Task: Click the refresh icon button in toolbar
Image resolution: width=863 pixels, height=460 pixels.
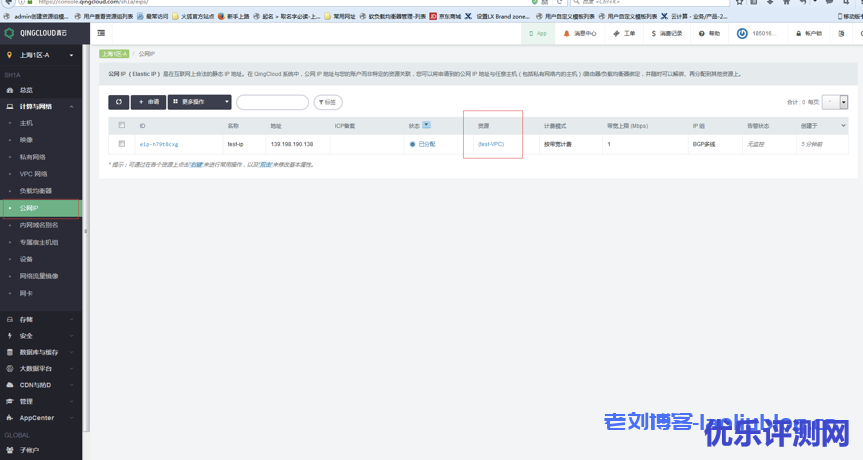Action: pyautogui.click(x=119, y=102)
